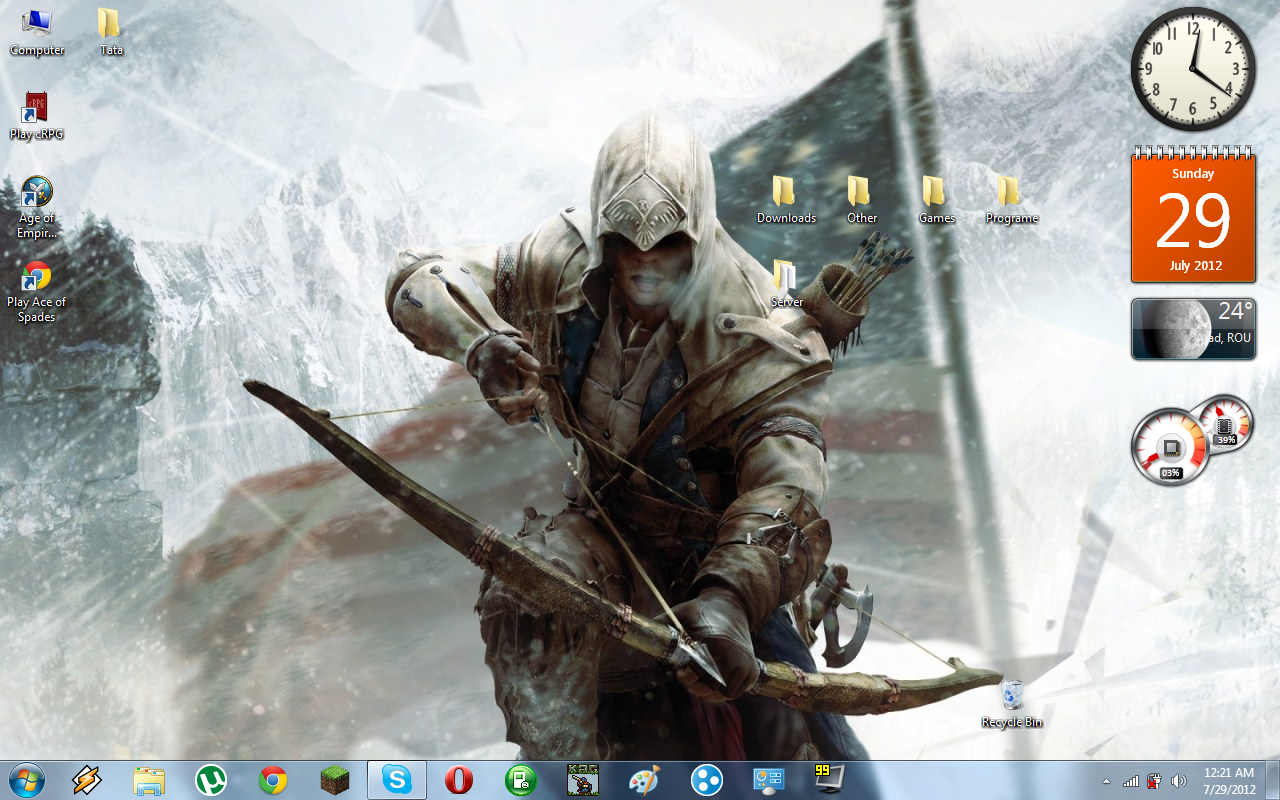
Task: Launch Winamp from the taskbar
Action: (87, 780)
